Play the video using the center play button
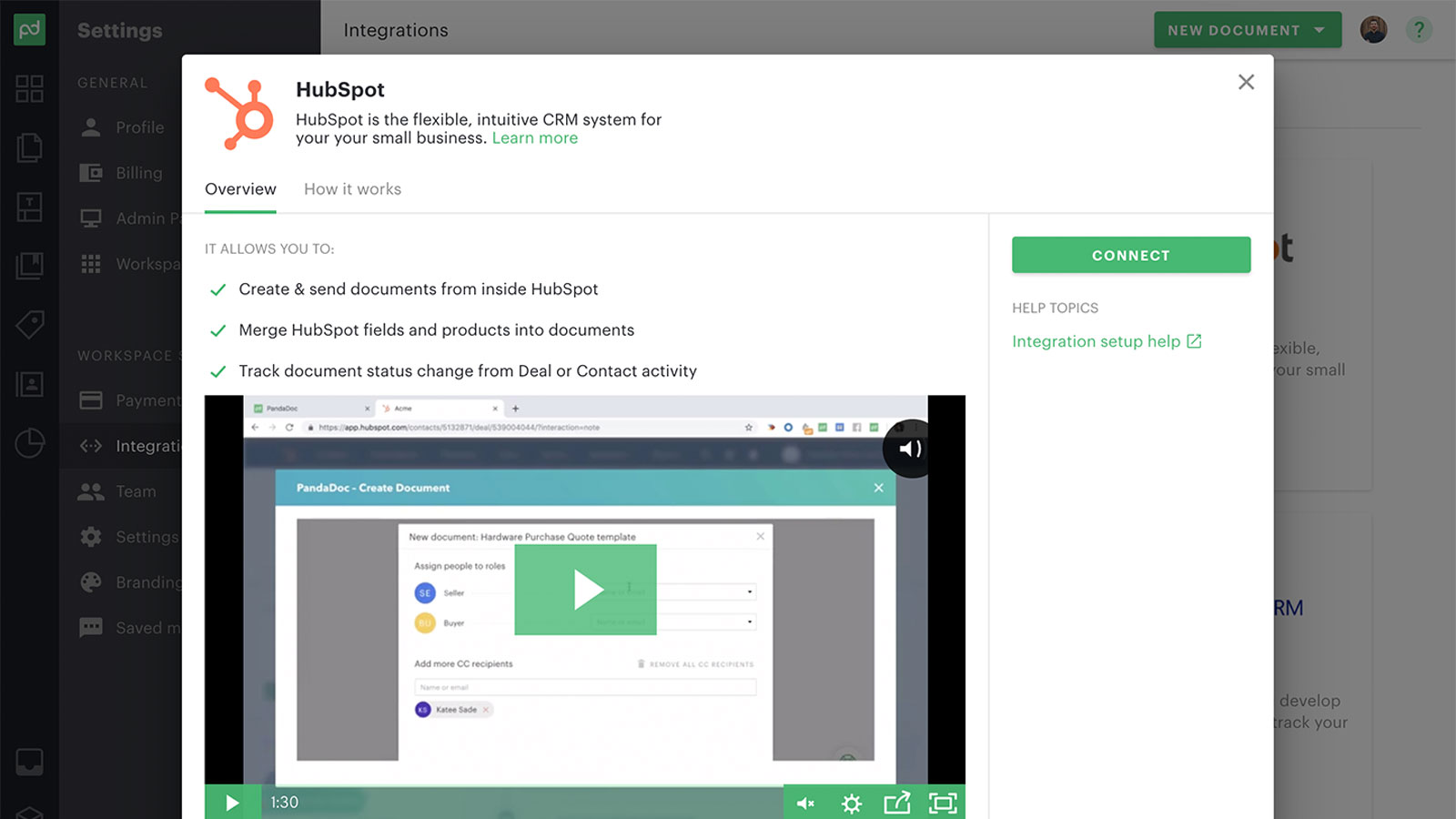 585,590
